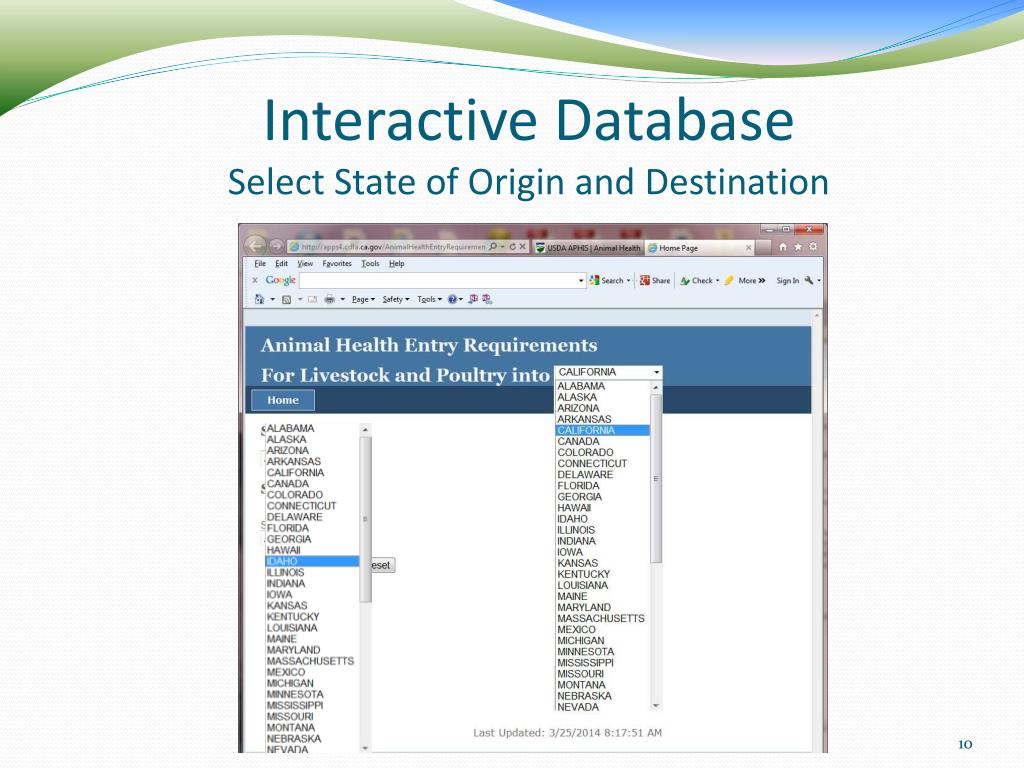This screenshot has height=768, width=1024.
Task: Open Google toolbar wrench options
Action: point(809,280)
